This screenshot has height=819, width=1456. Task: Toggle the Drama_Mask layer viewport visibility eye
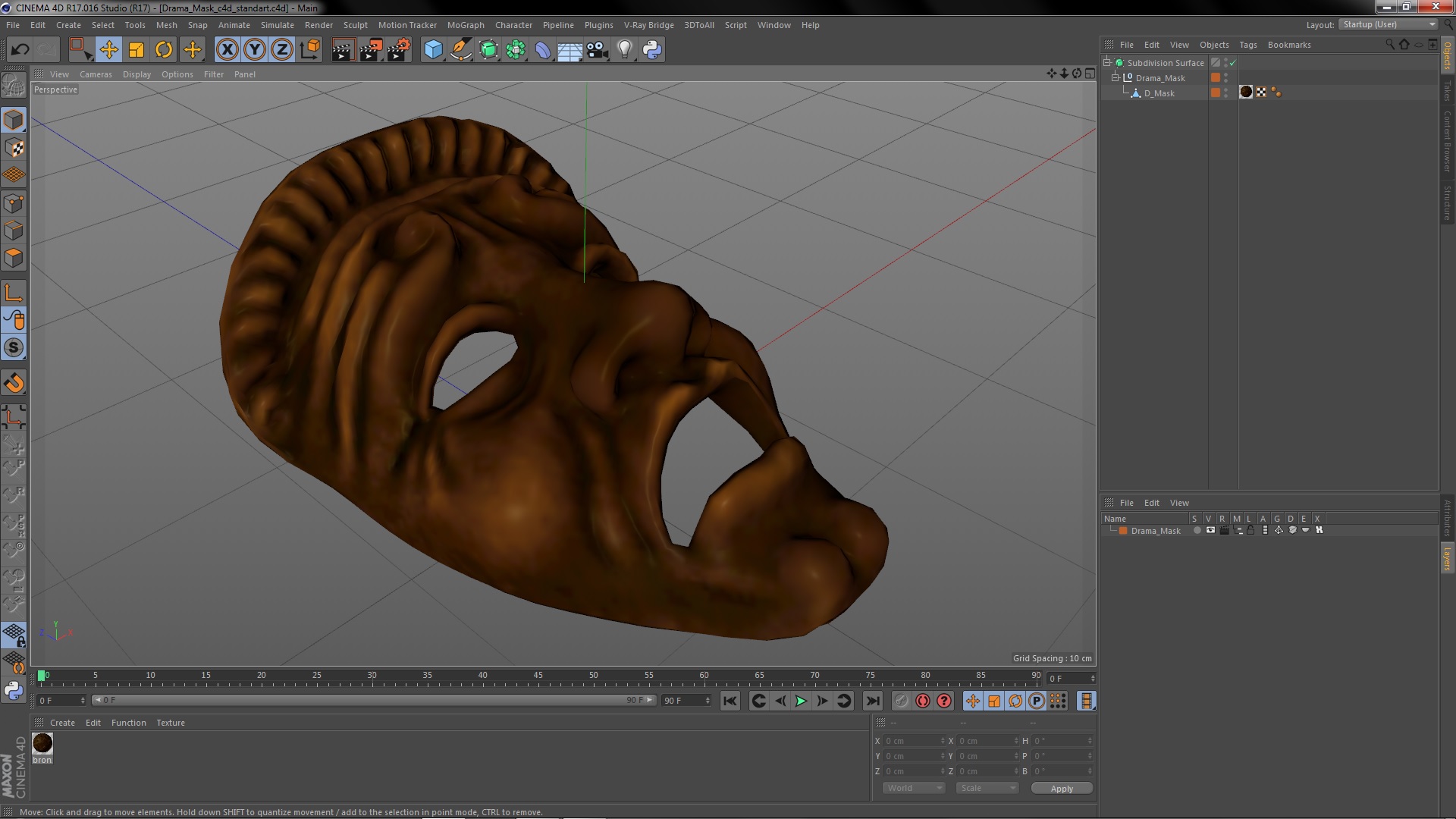point(1210,531)
